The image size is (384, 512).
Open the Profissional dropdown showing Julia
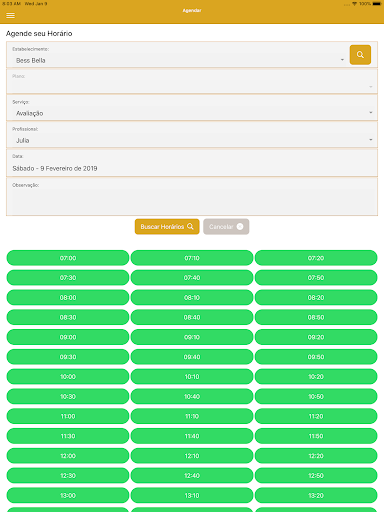[192, 135]
